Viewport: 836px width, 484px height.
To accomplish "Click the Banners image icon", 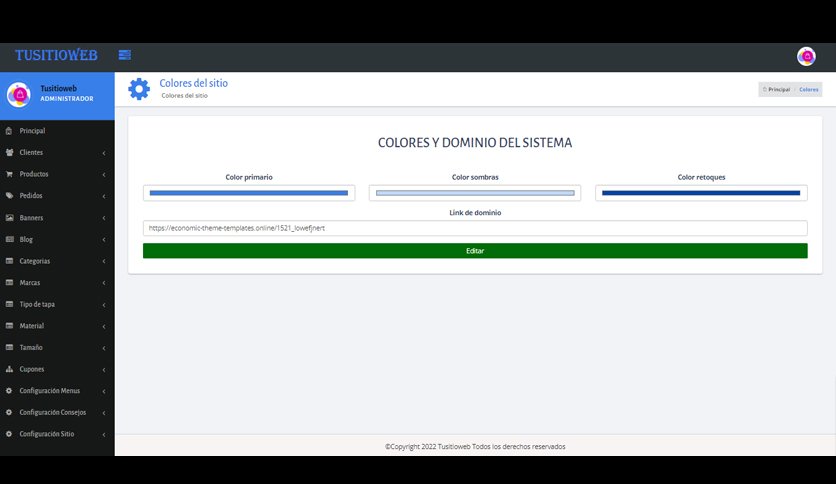I will [9, 217].
